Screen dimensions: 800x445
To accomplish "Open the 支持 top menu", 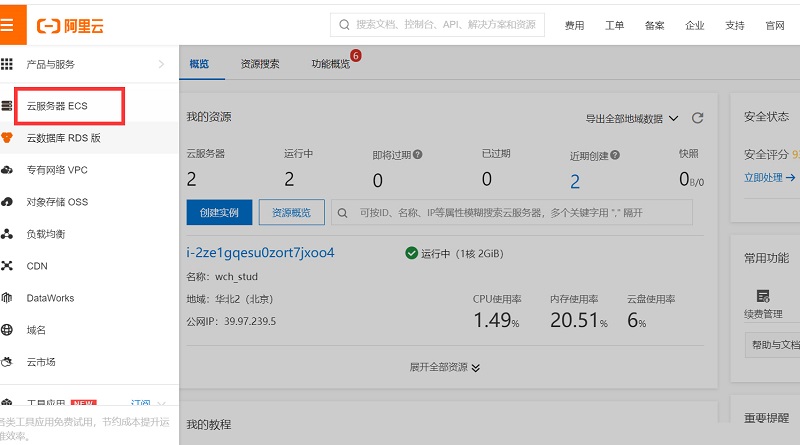I will pyautogui.click(x=735, y=25).
